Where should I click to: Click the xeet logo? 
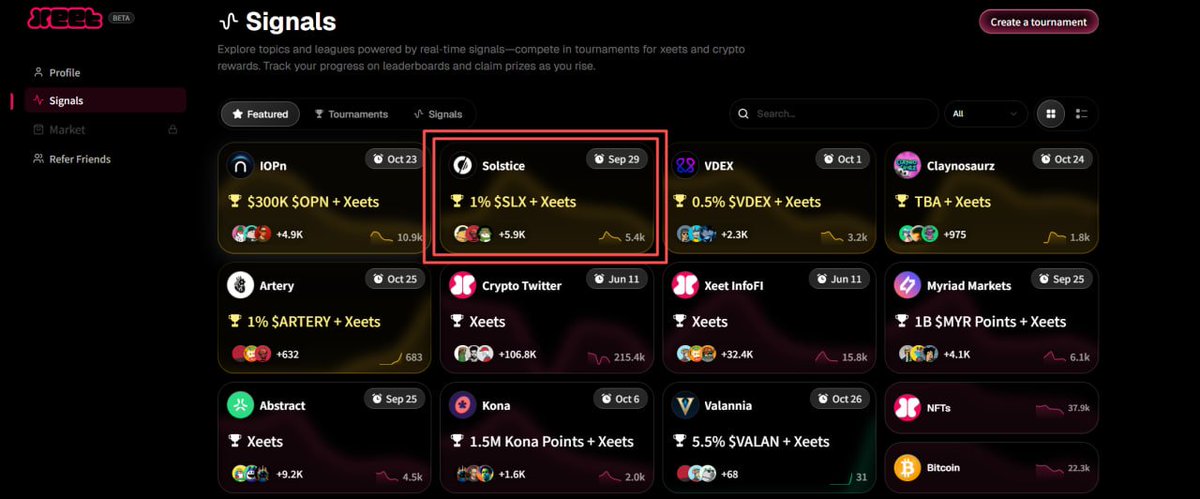65,19
